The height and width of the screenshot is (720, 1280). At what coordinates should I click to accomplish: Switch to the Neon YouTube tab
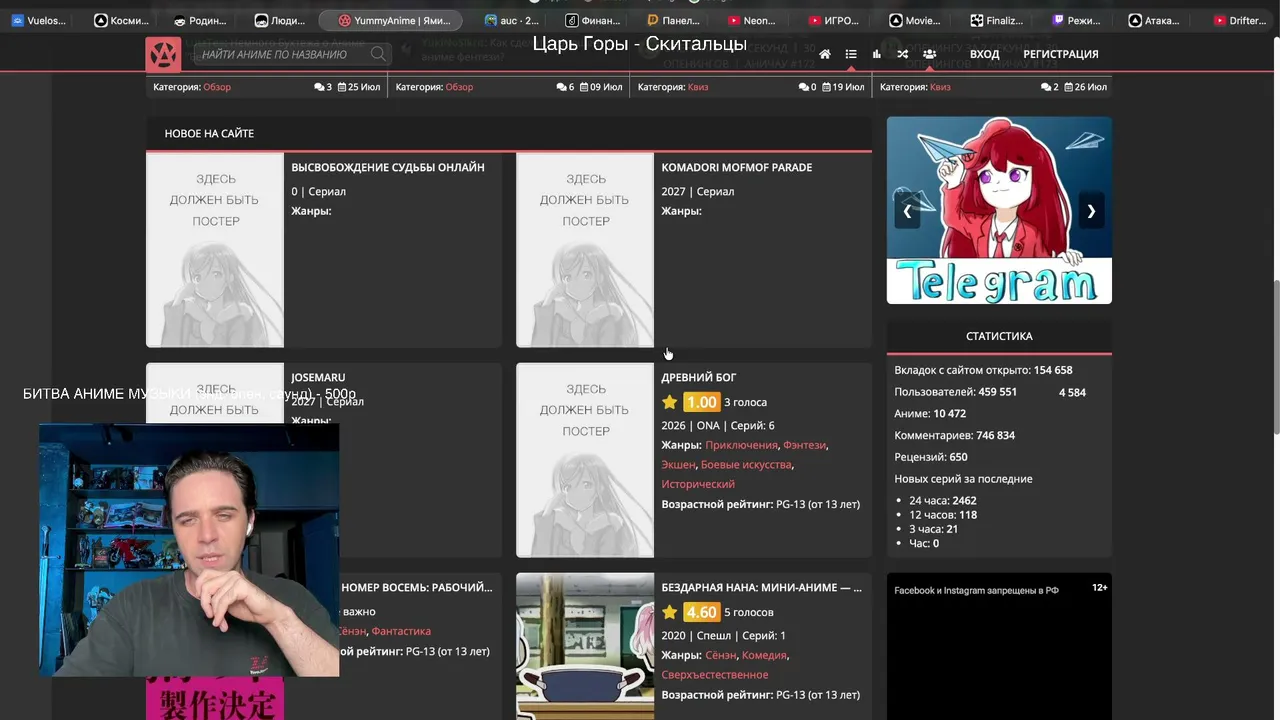point(752,20)
